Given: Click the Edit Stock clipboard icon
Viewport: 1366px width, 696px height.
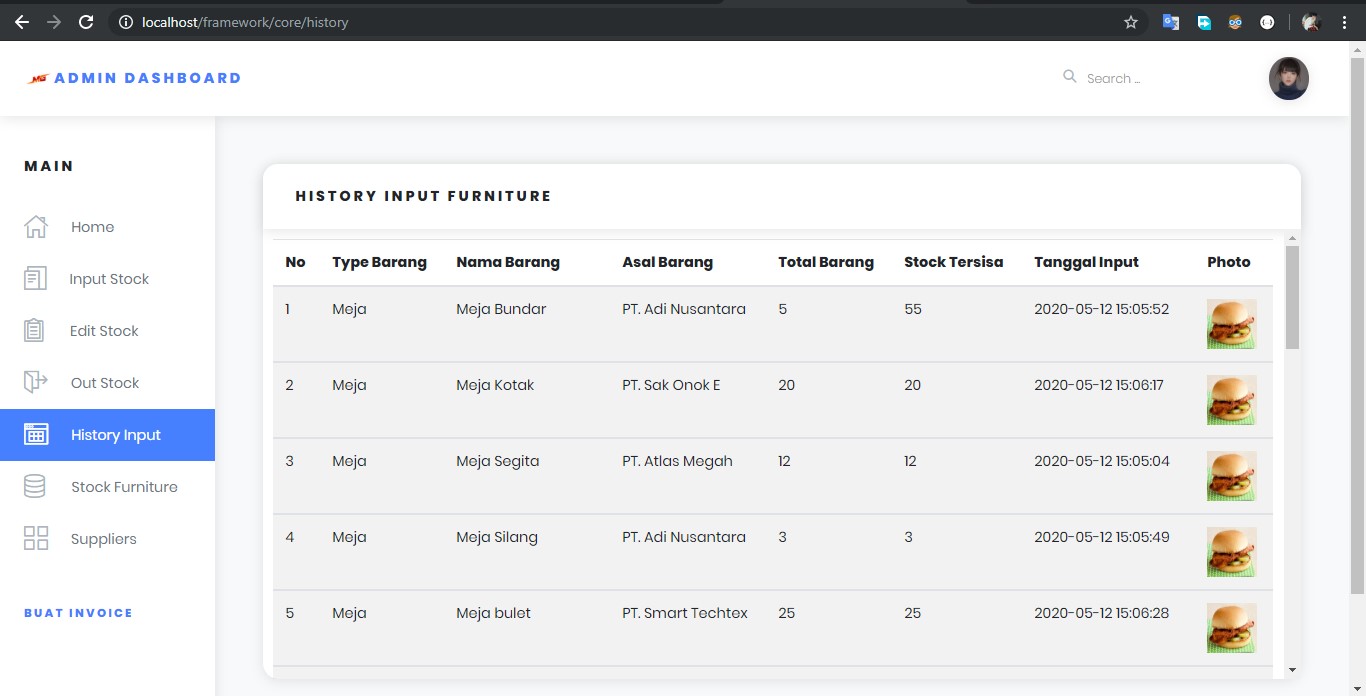Looking at the screenshot, I should (x=35, y=331).
